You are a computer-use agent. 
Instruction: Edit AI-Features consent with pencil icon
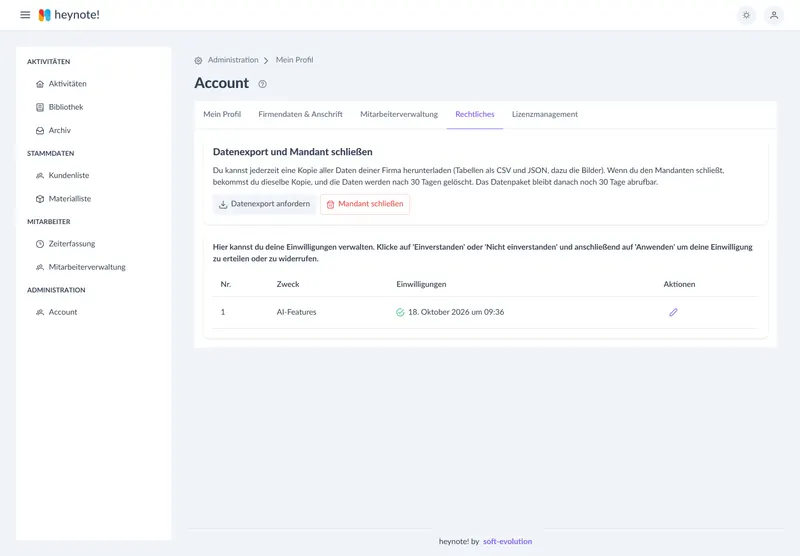(x=673, y=312)
